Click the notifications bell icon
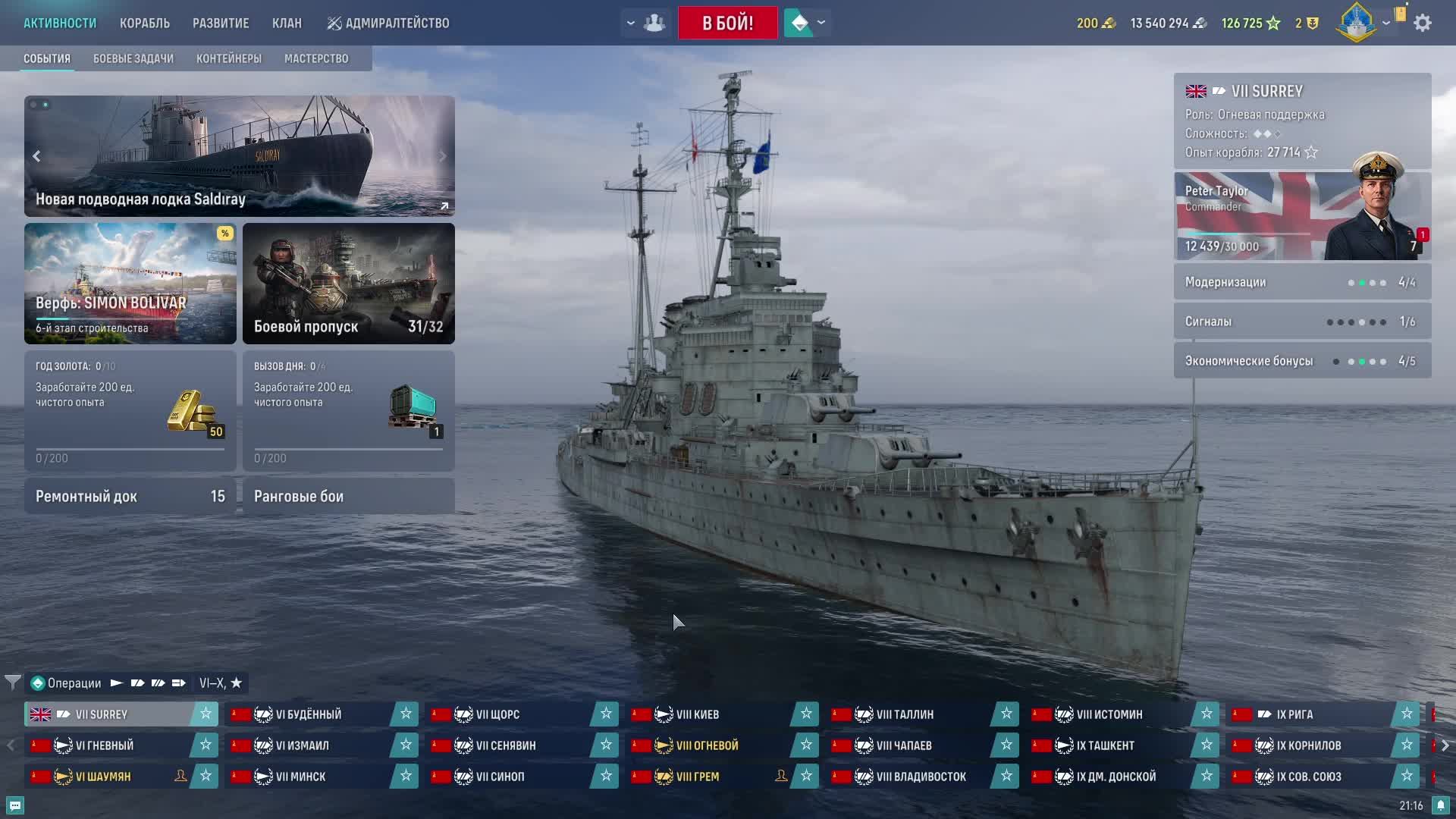The height and width of the screenshot is (819, 1456). pos(1441,805)
